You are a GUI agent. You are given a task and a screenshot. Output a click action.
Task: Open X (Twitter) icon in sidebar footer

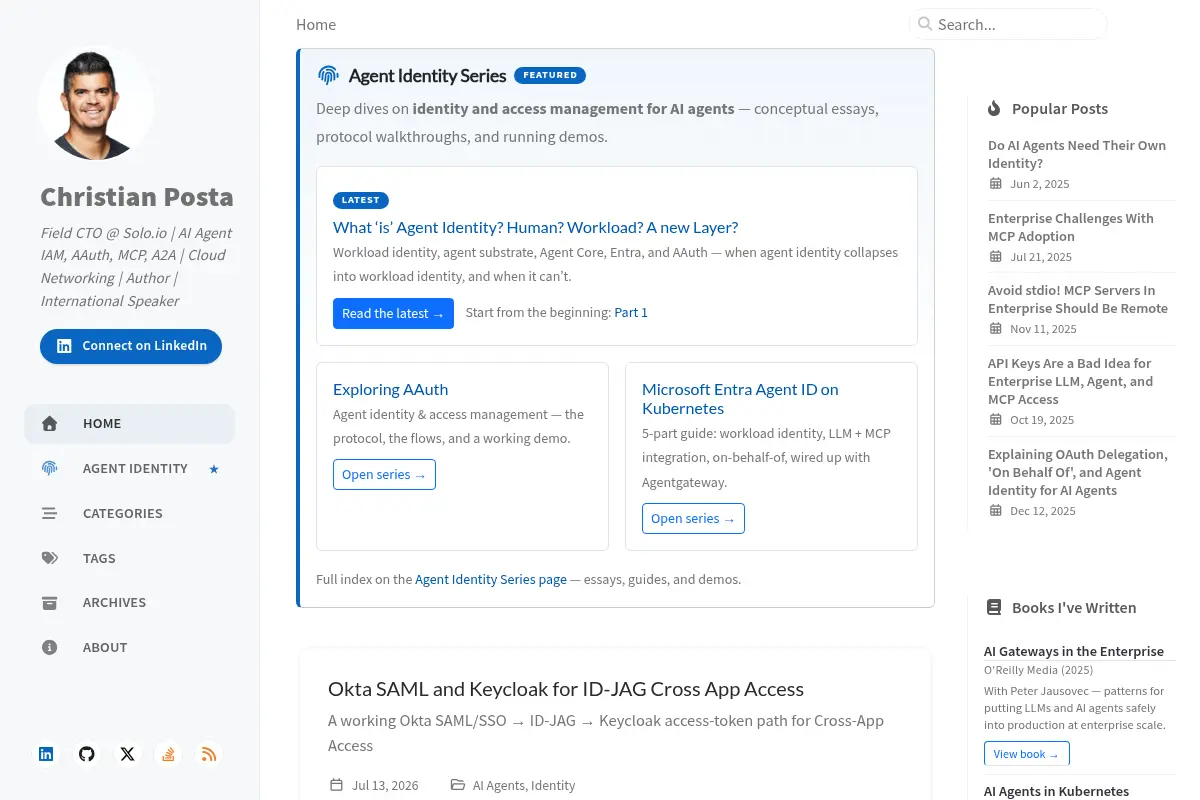coord(127,754)
